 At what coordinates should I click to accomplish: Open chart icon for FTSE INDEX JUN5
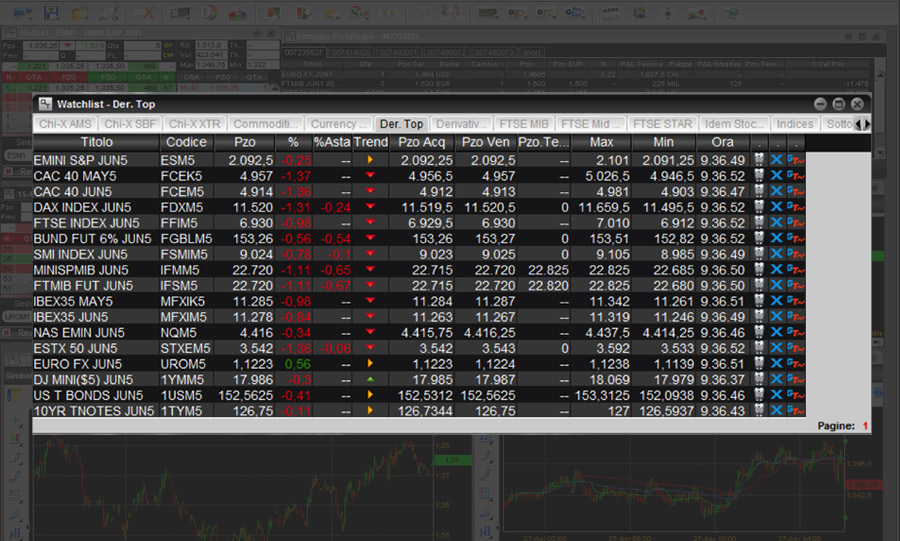click(796, 222)
